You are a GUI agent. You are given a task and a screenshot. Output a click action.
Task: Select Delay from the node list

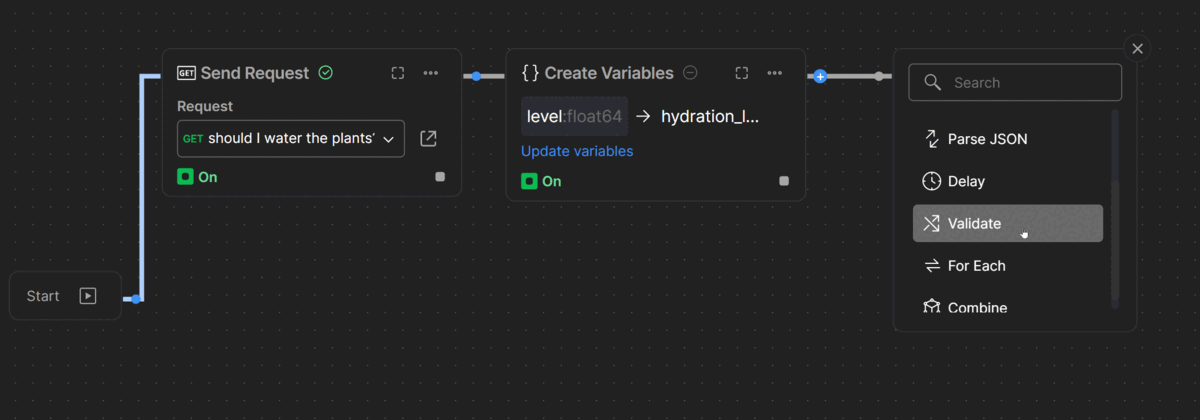[1008, 181]
